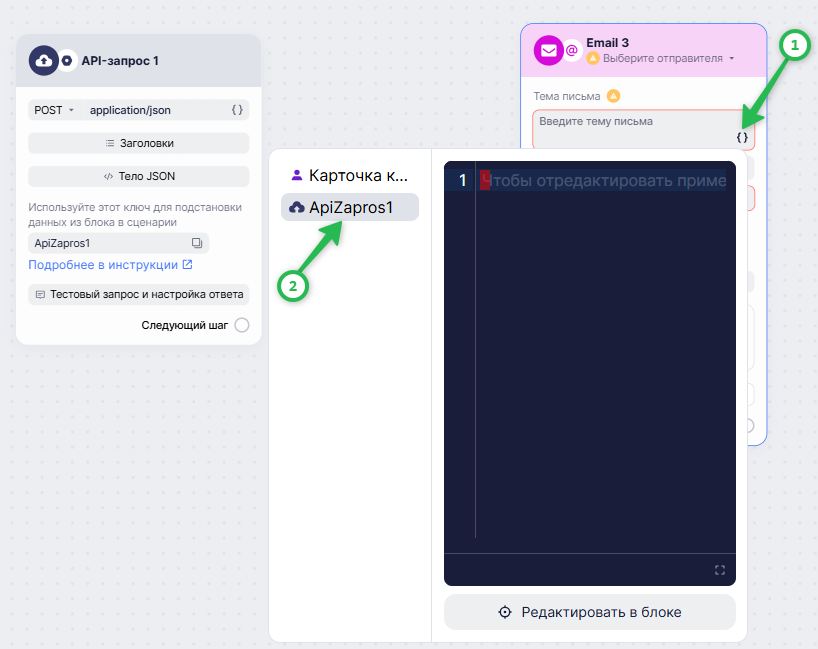
Task: Click Тестовый запрос и настройка ответа
Action: point(139,294)
